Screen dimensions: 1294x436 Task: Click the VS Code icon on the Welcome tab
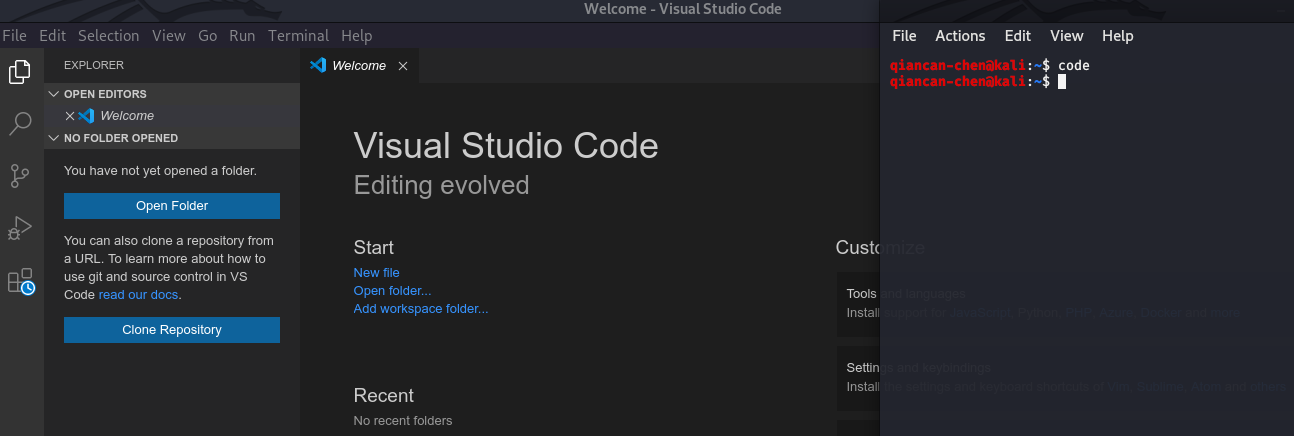pos(318,65)
